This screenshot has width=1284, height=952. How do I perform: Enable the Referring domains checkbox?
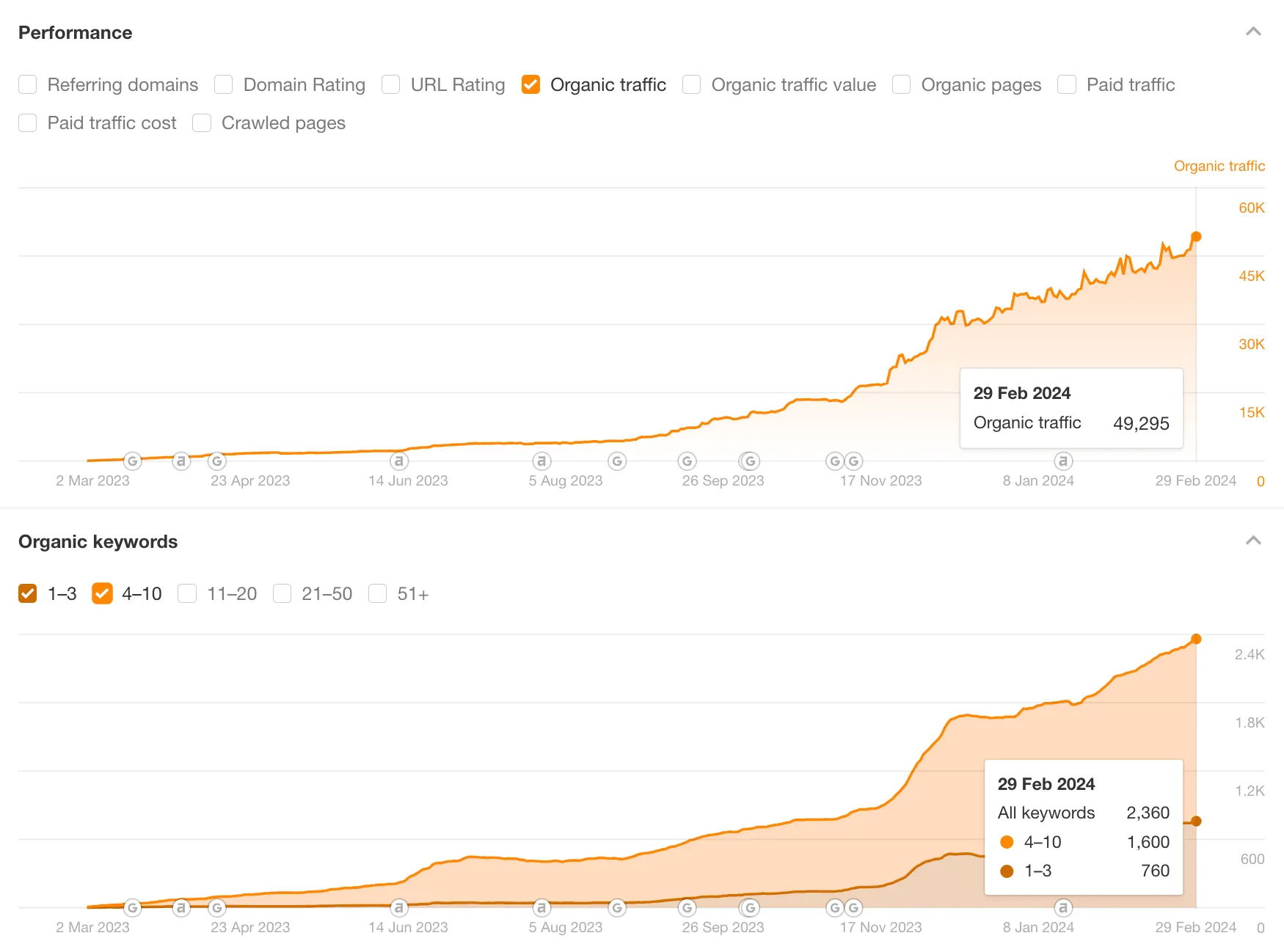point(28,85)
